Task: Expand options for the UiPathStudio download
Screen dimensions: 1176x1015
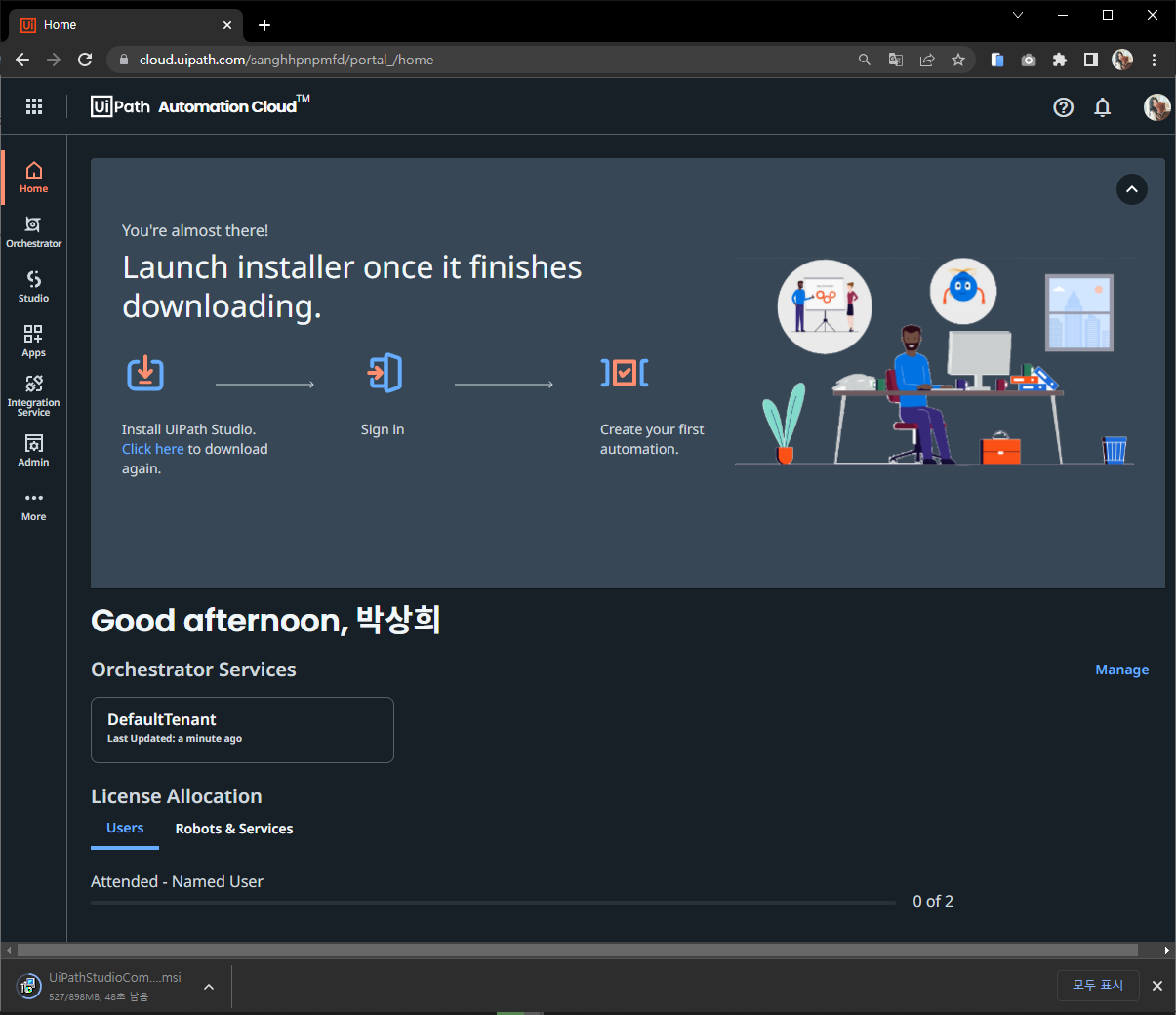Action: point(209,987)
